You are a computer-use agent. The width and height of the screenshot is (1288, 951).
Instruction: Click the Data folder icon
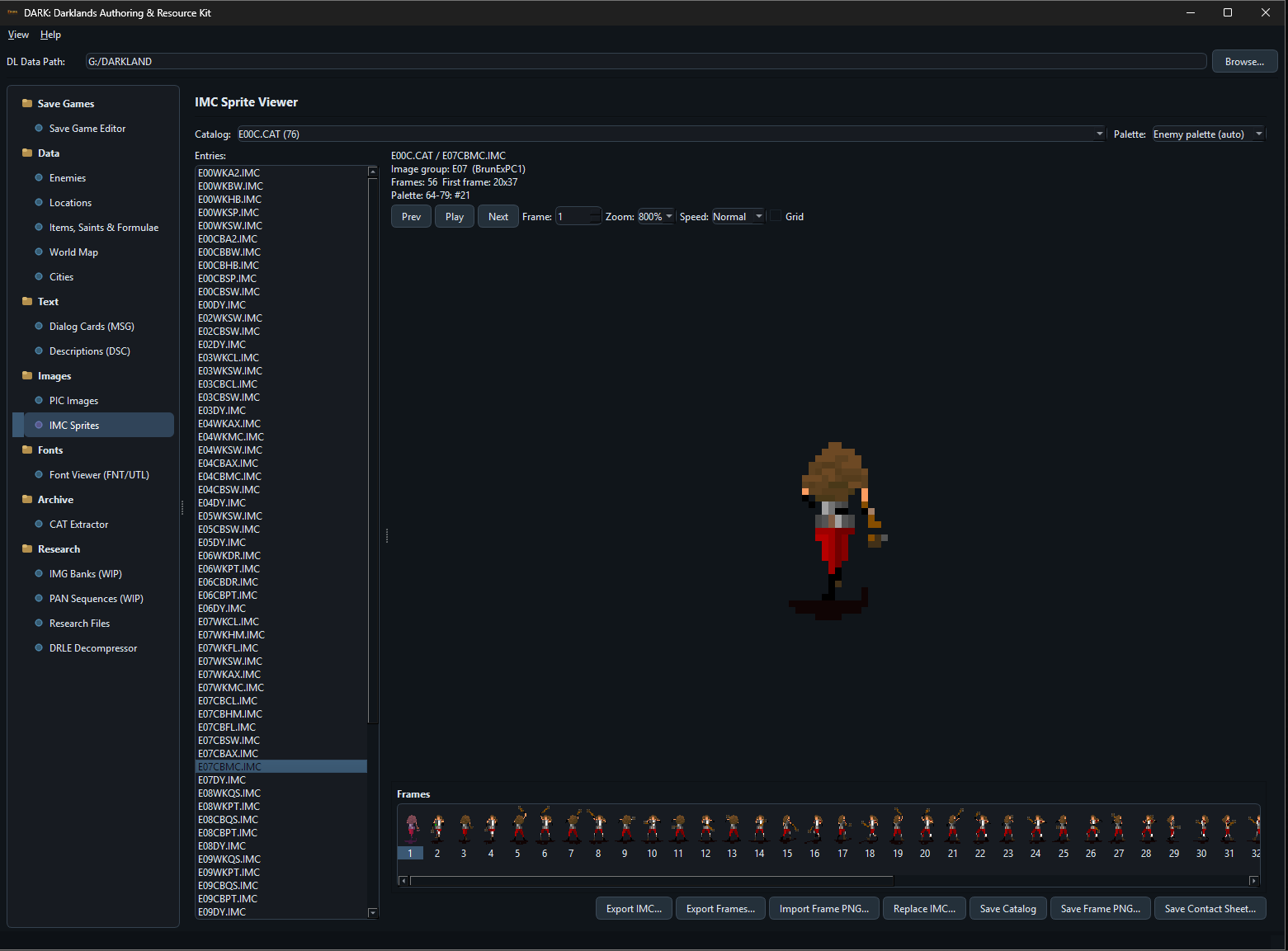pos(27,153)
